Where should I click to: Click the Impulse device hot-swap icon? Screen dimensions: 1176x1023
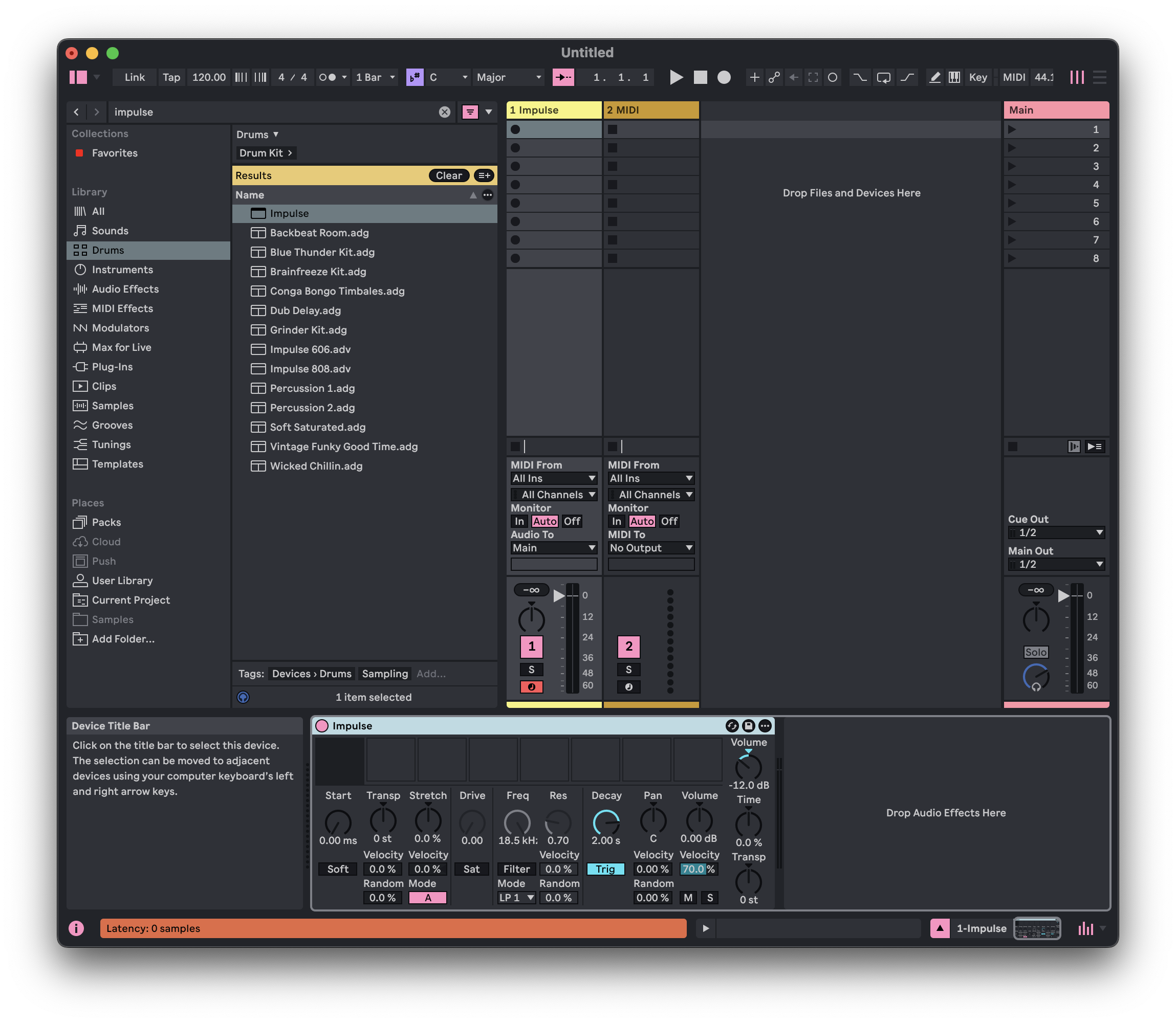tap(732, 726)
